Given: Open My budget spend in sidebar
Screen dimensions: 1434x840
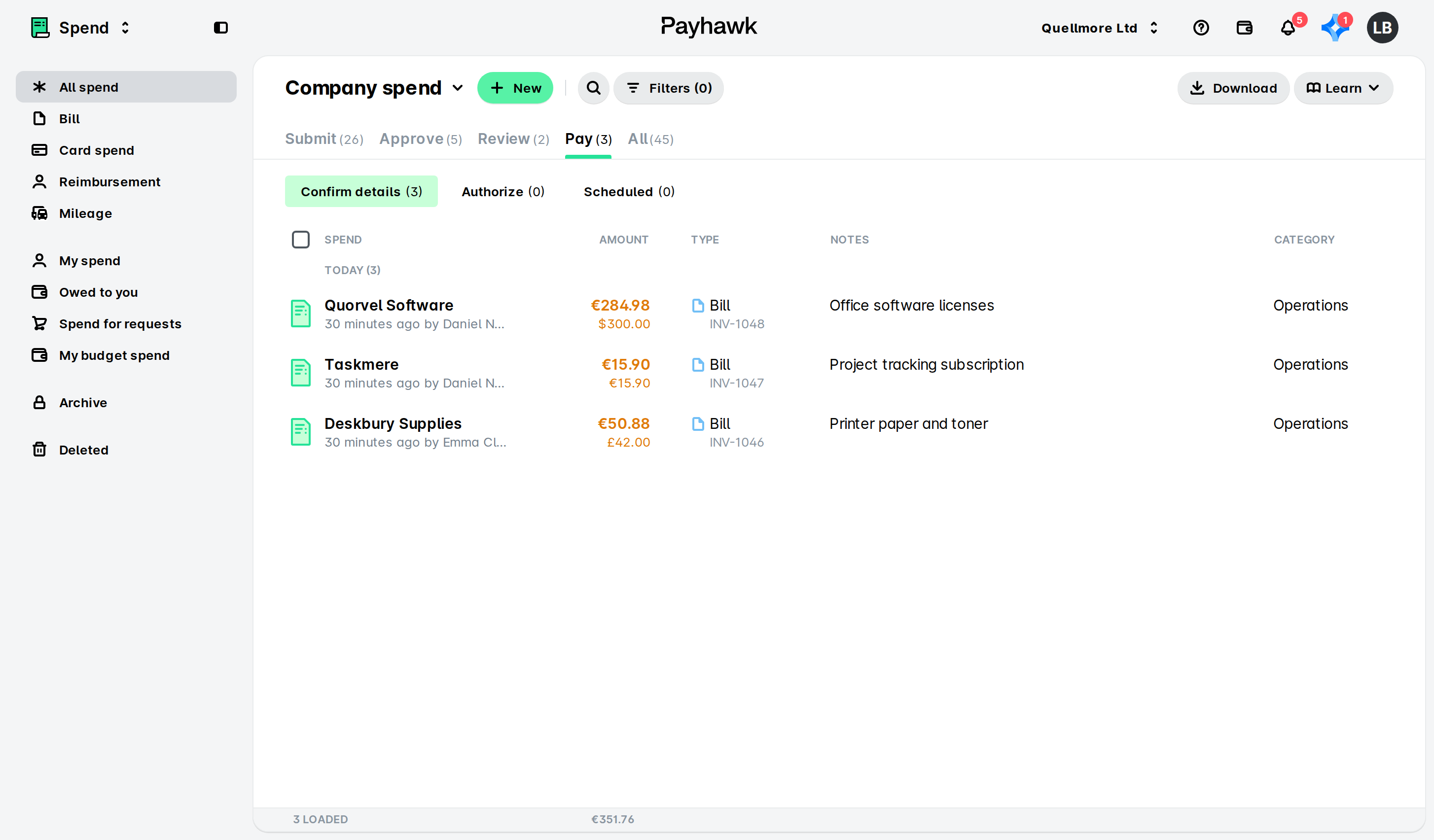Looking at the screenshot, I should pyautogui.click(x=126, y=355).
